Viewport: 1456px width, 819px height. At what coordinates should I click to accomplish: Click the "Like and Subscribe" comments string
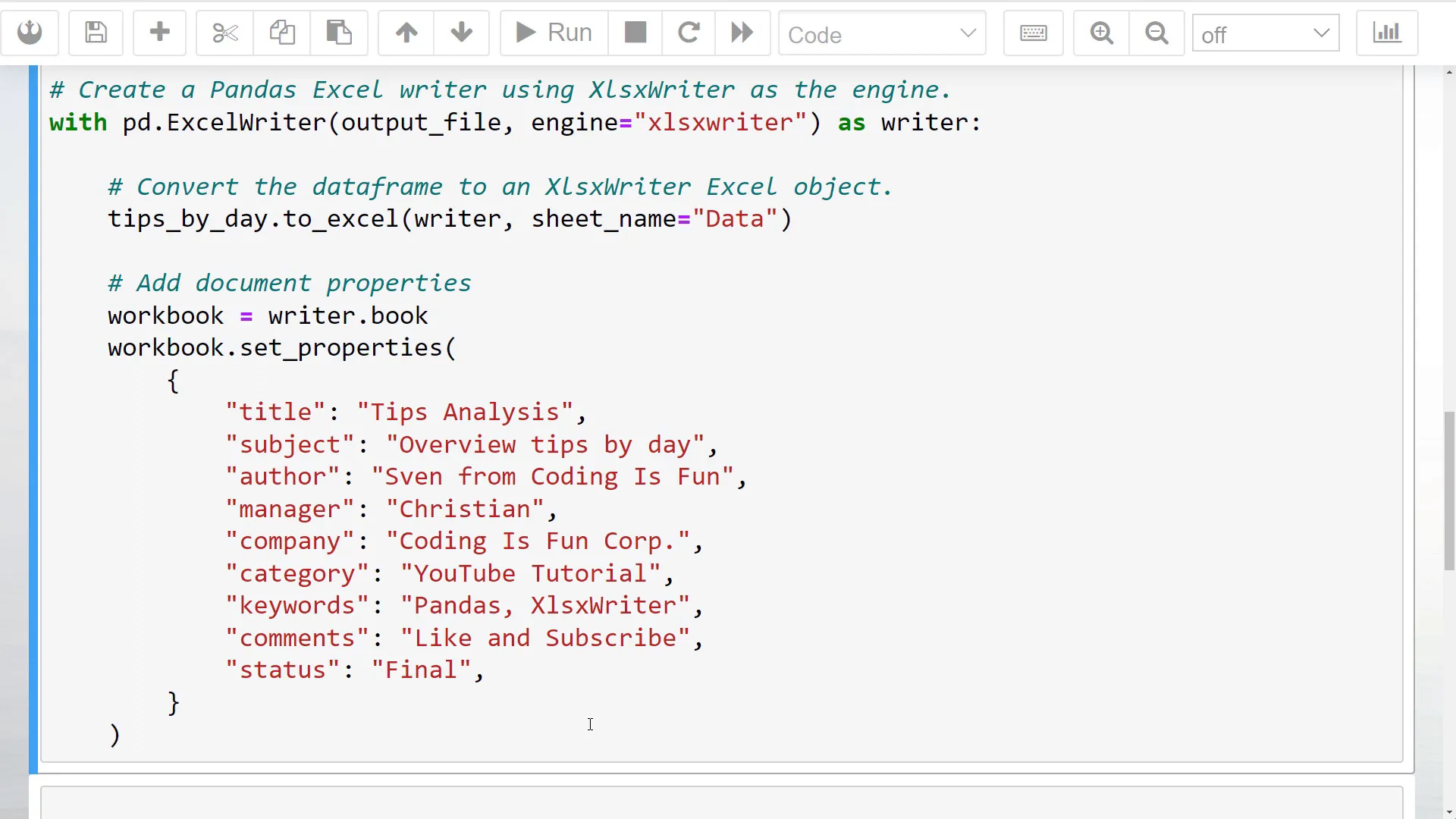point(545,639)
